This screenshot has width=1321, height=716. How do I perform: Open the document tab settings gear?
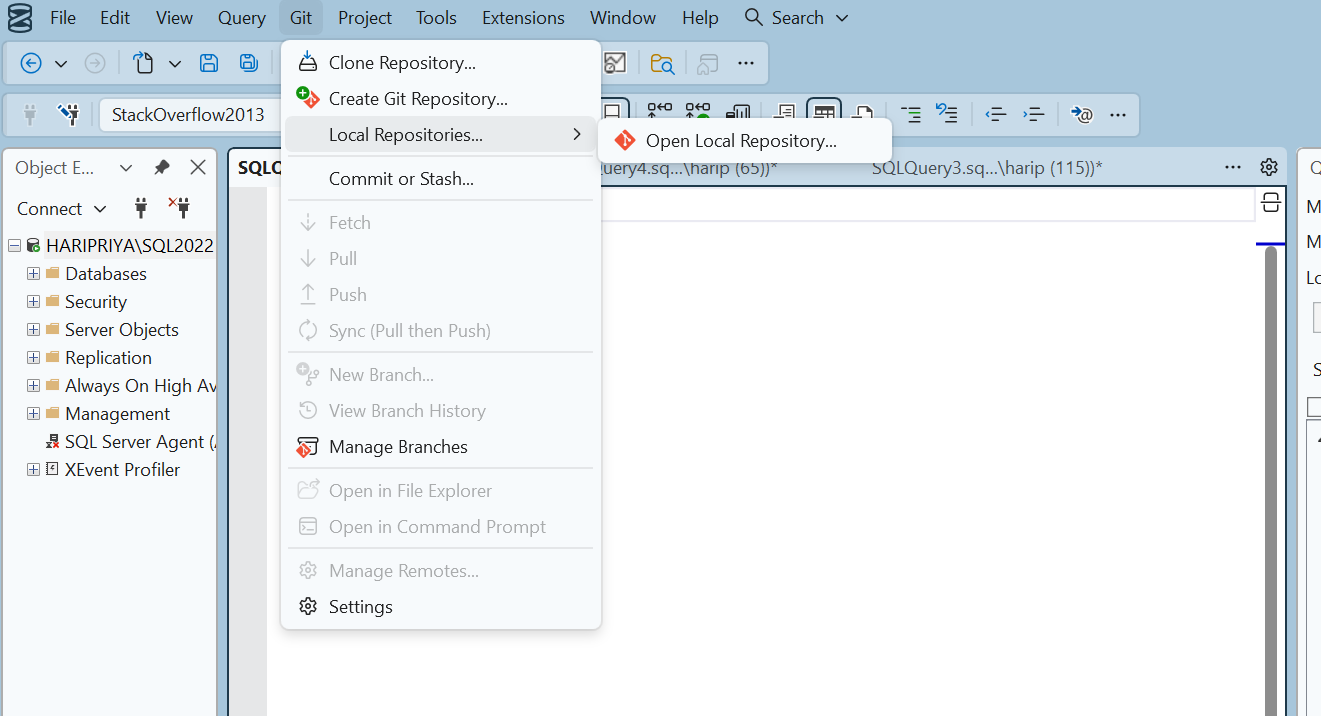1269,167
